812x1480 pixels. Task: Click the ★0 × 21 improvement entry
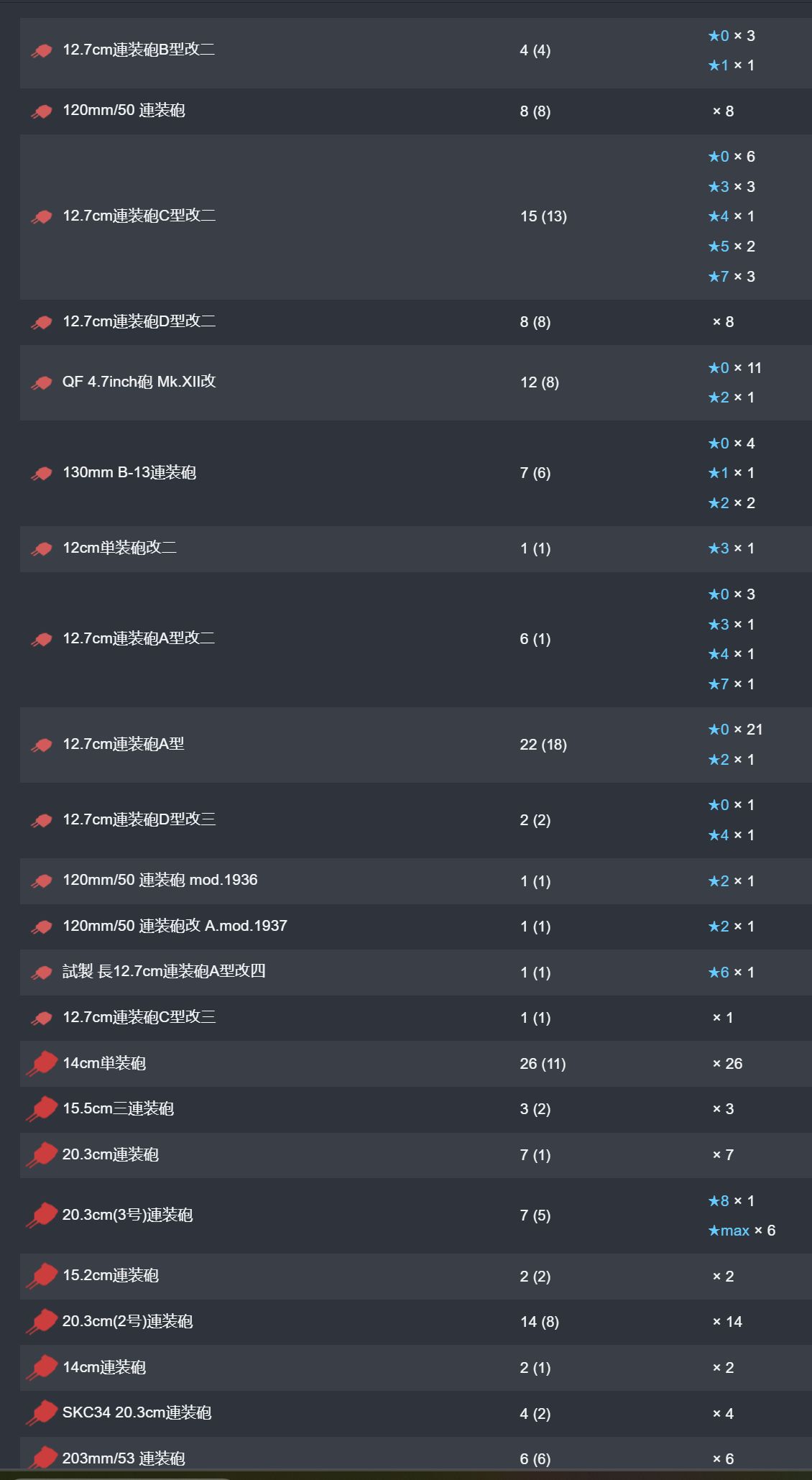(735, 730)
